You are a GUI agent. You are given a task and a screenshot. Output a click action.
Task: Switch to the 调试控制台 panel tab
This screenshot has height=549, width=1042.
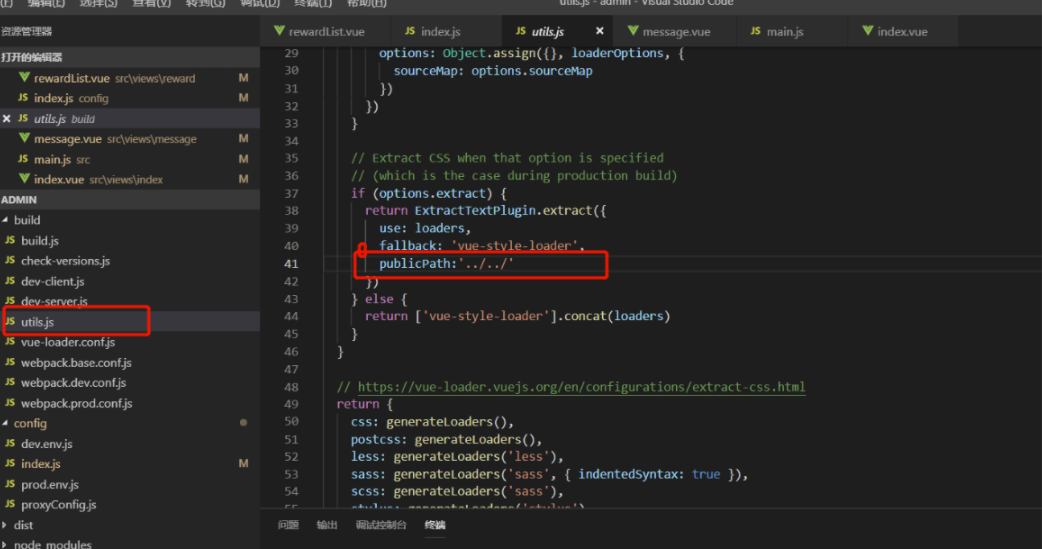pos(381,525)
